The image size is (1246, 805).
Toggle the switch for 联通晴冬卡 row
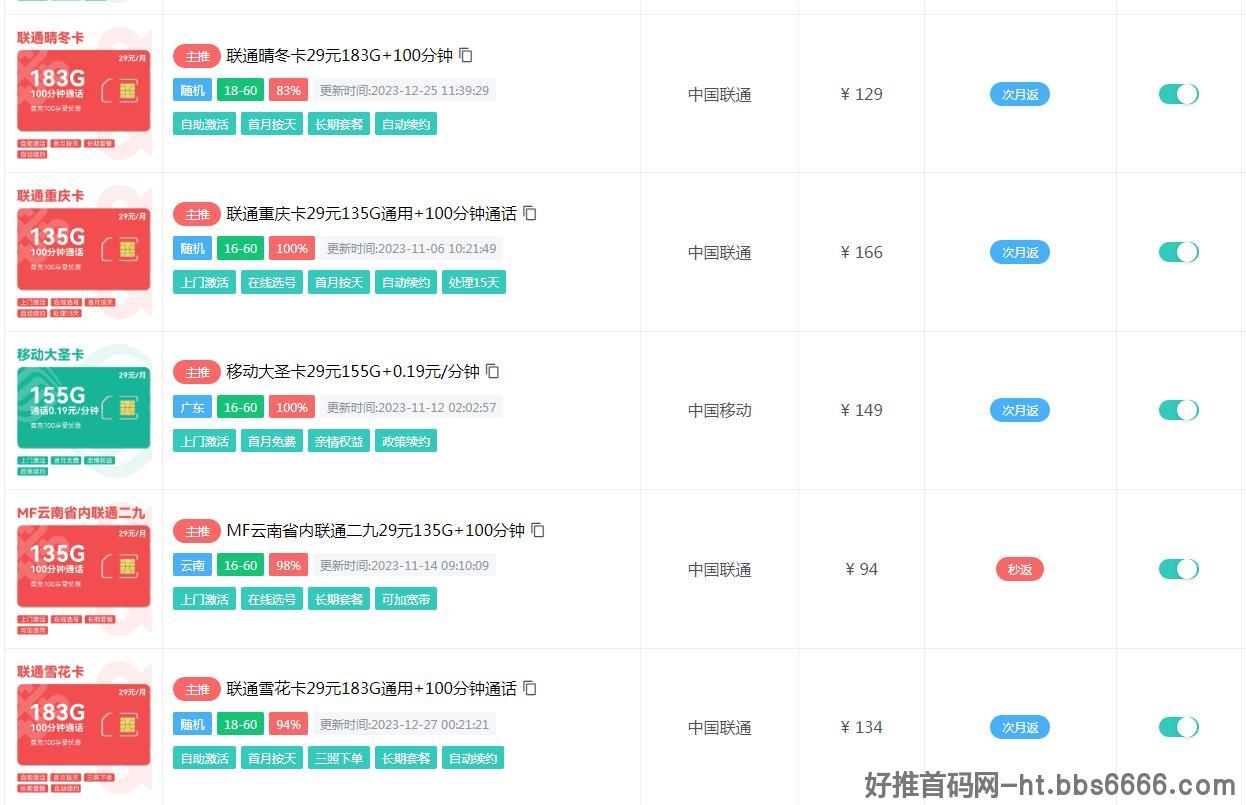pos(1178,94)
